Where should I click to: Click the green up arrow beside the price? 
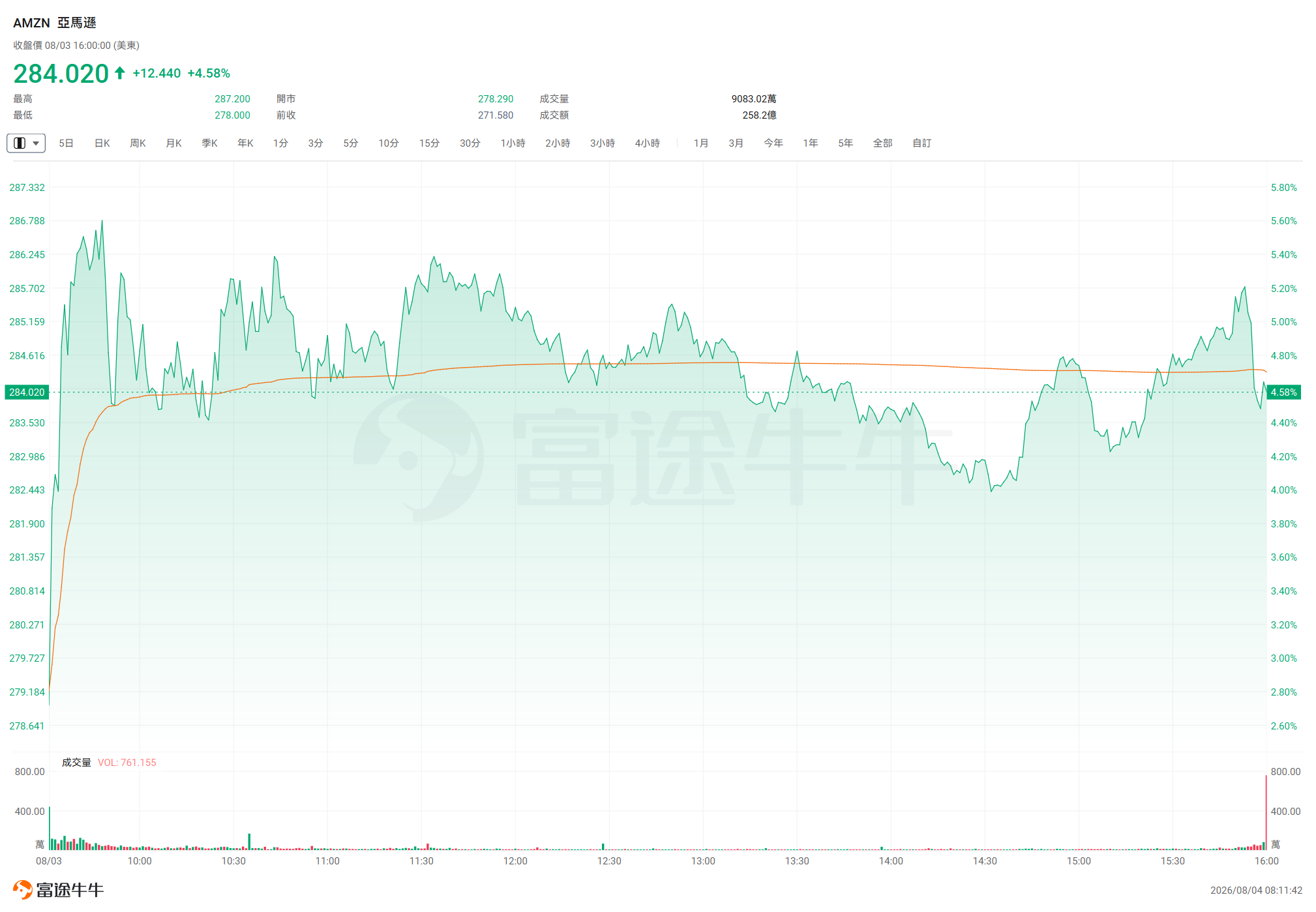tap(120, 73)
